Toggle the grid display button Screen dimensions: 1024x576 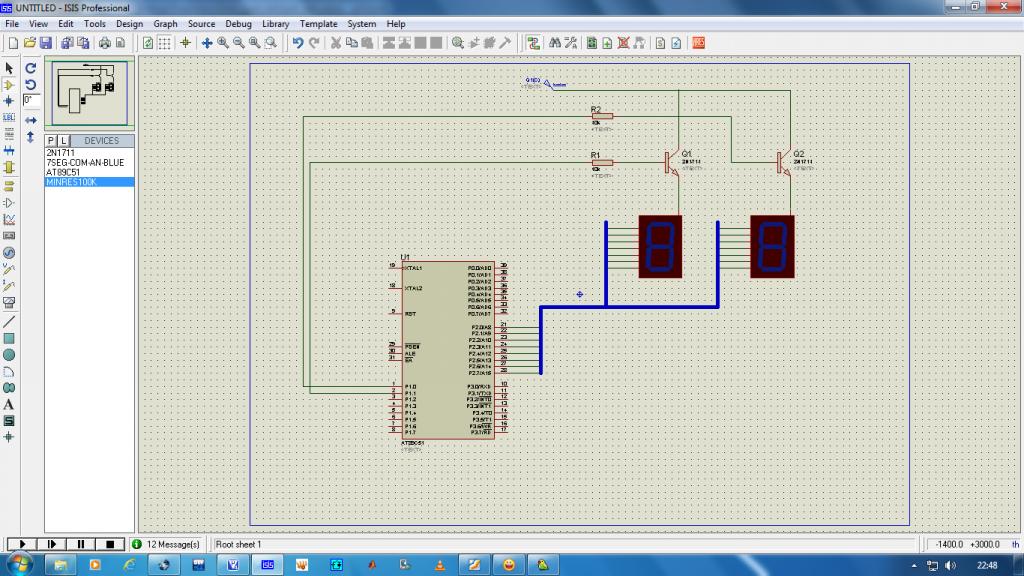pyautogui.click(x=164, y=43)
